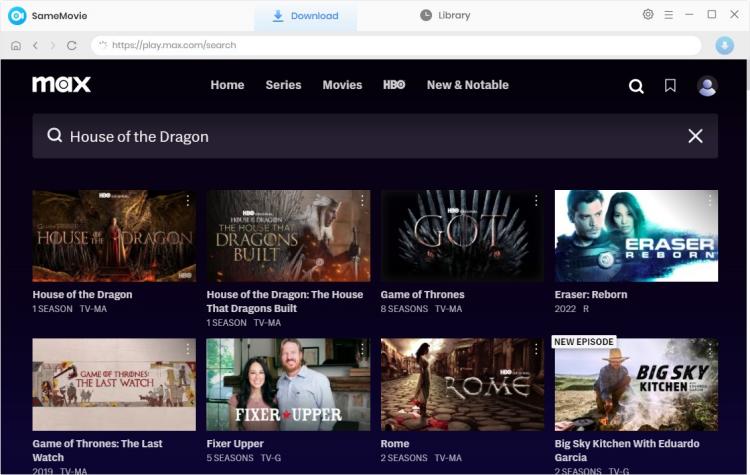750x475 pixels.
Task: Open the Fixer Upper thumbnail
Action: click(x=288, y=385)
